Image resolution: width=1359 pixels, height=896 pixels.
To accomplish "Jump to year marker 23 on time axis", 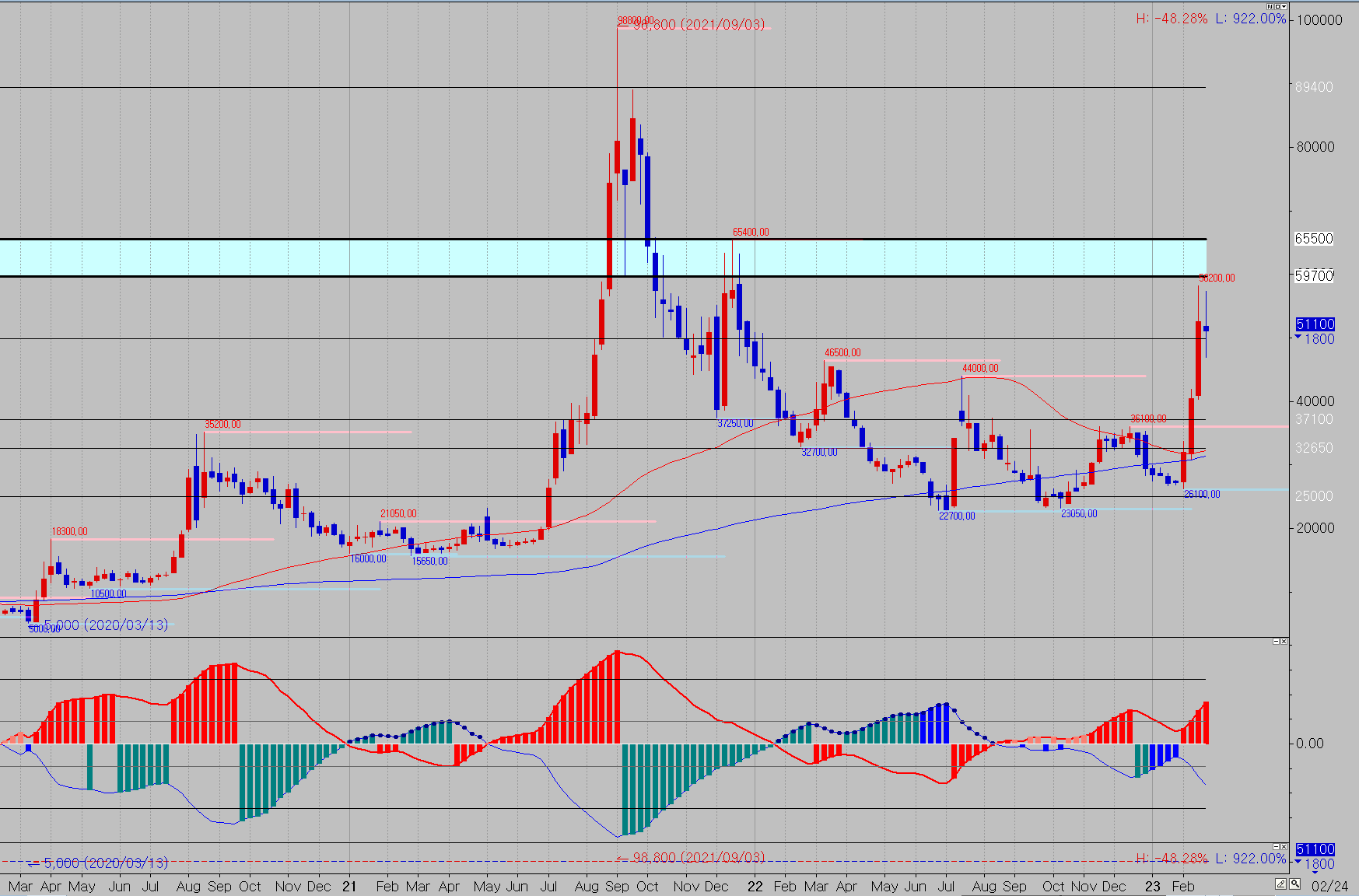I will click(1152, 886).
